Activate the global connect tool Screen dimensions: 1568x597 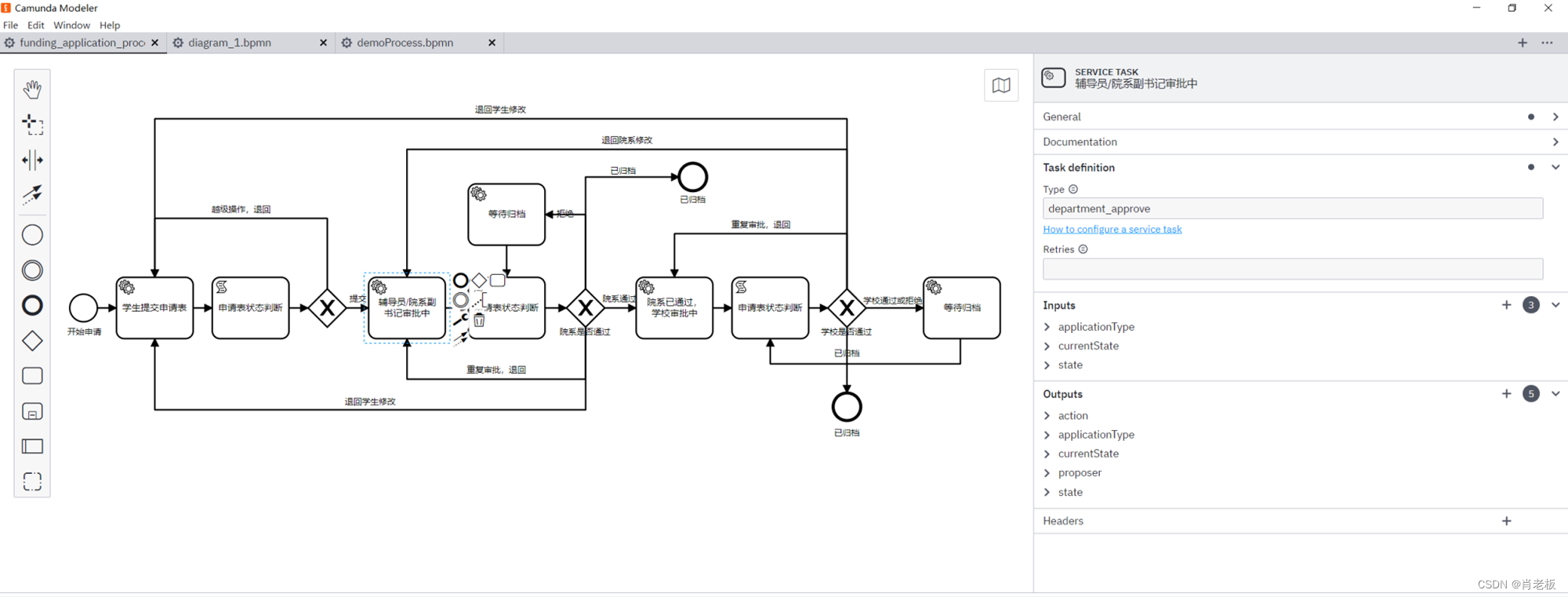(32, 194)
